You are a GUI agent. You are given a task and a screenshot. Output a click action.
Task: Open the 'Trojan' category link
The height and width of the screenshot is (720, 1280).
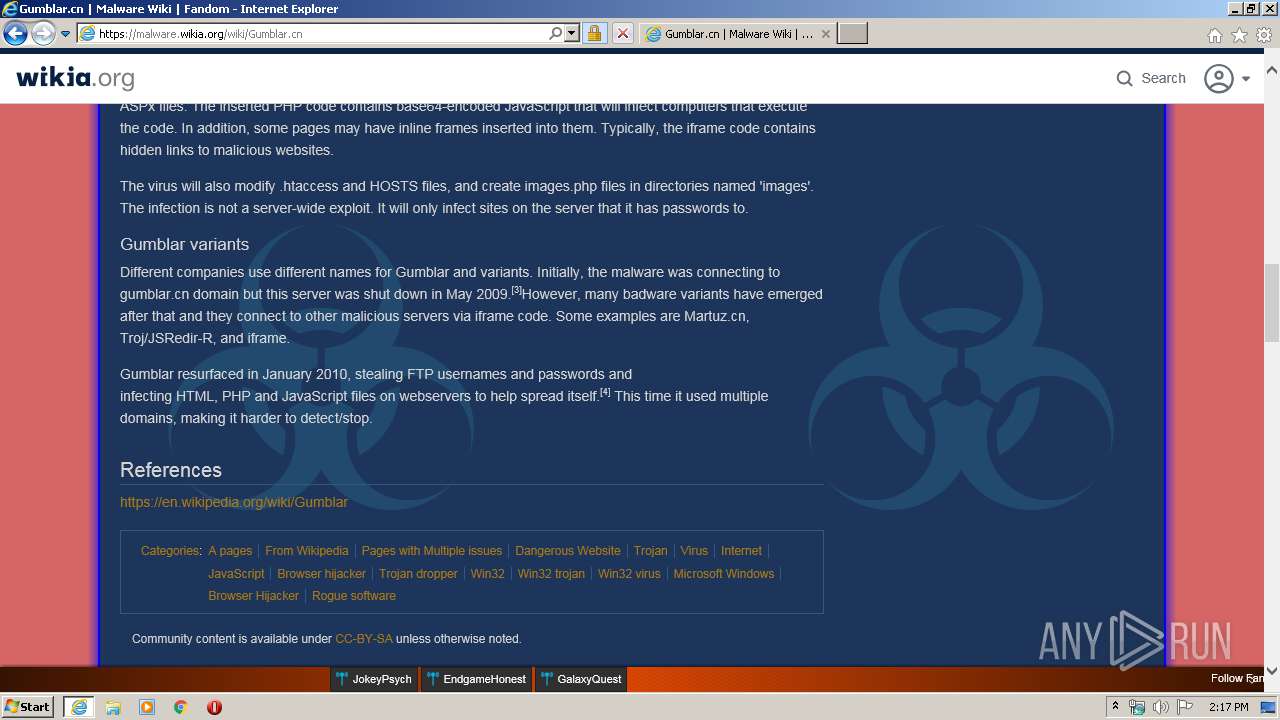pyautogui.click(x=650, y=551)
